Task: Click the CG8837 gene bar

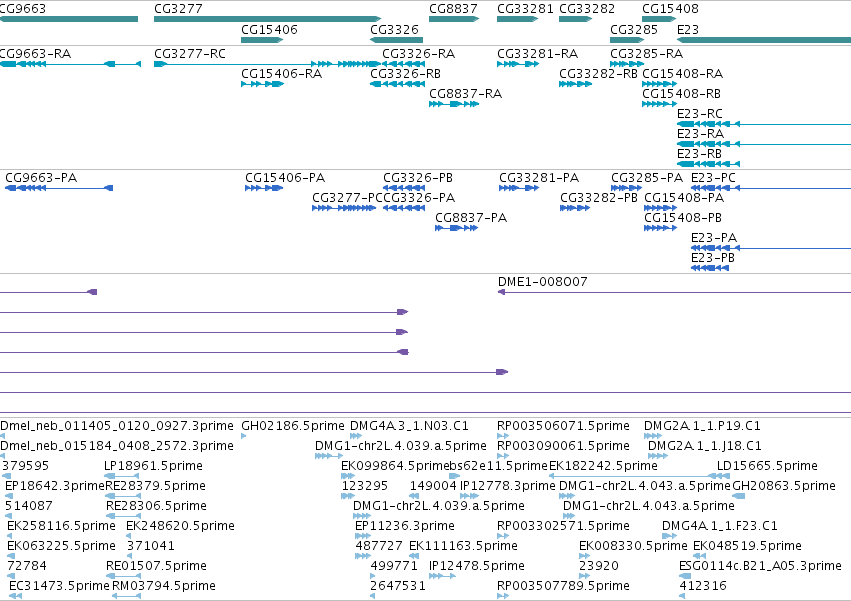Action: (x=454, y=19)
